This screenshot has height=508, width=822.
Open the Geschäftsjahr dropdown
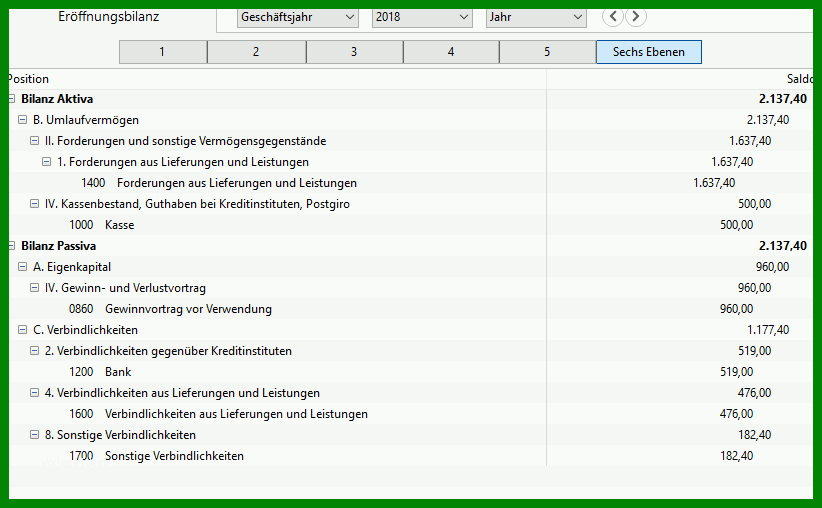(x=298, y=17)
